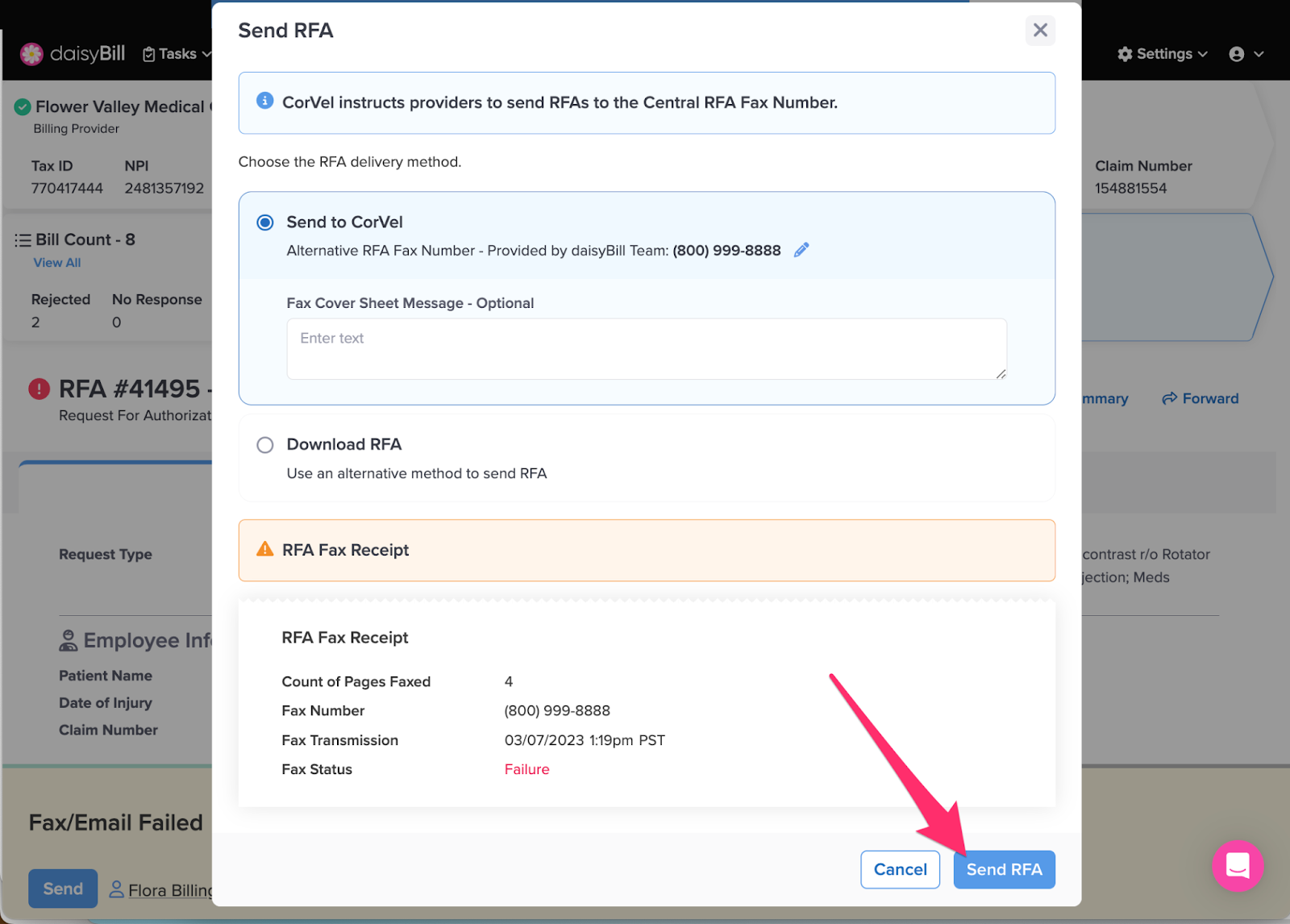Image resolution: width=1290 pixels, height=924 pixels.
Task: Click the Bill Count list icon
Action: 23,240
